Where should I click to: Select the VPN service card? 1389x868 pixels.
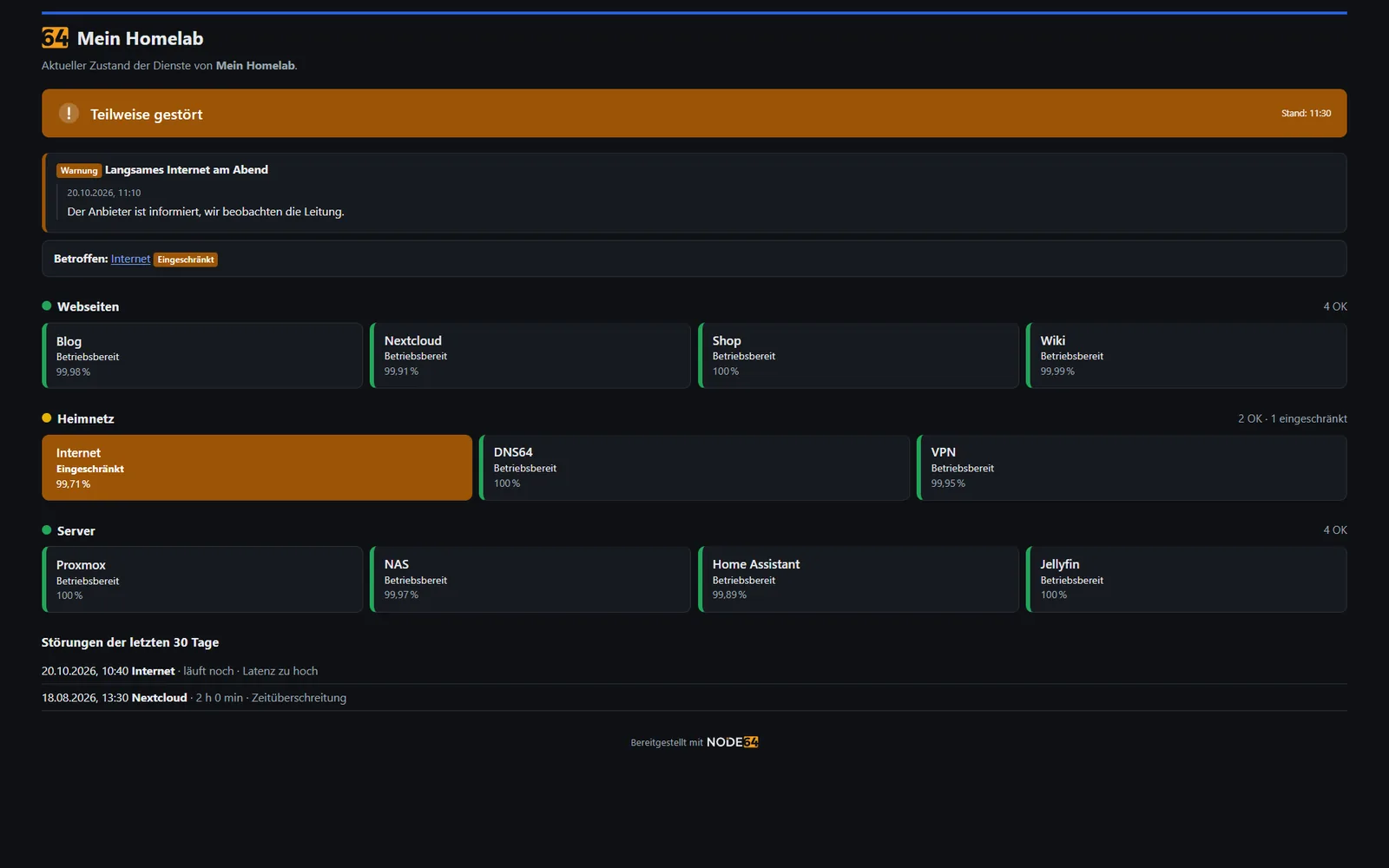click(x=1132, y=468)
